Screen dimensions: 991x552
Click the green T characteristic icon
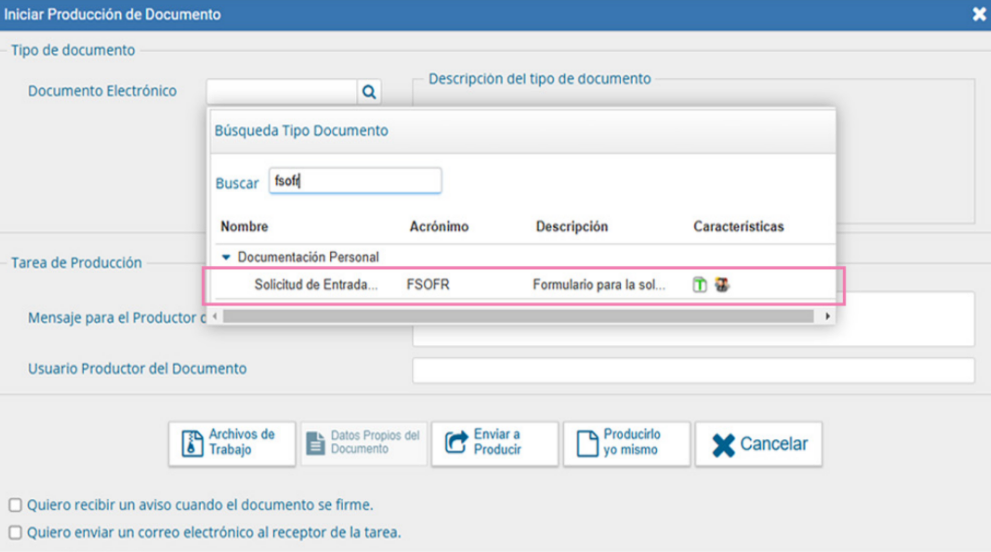tap(700, 285)
